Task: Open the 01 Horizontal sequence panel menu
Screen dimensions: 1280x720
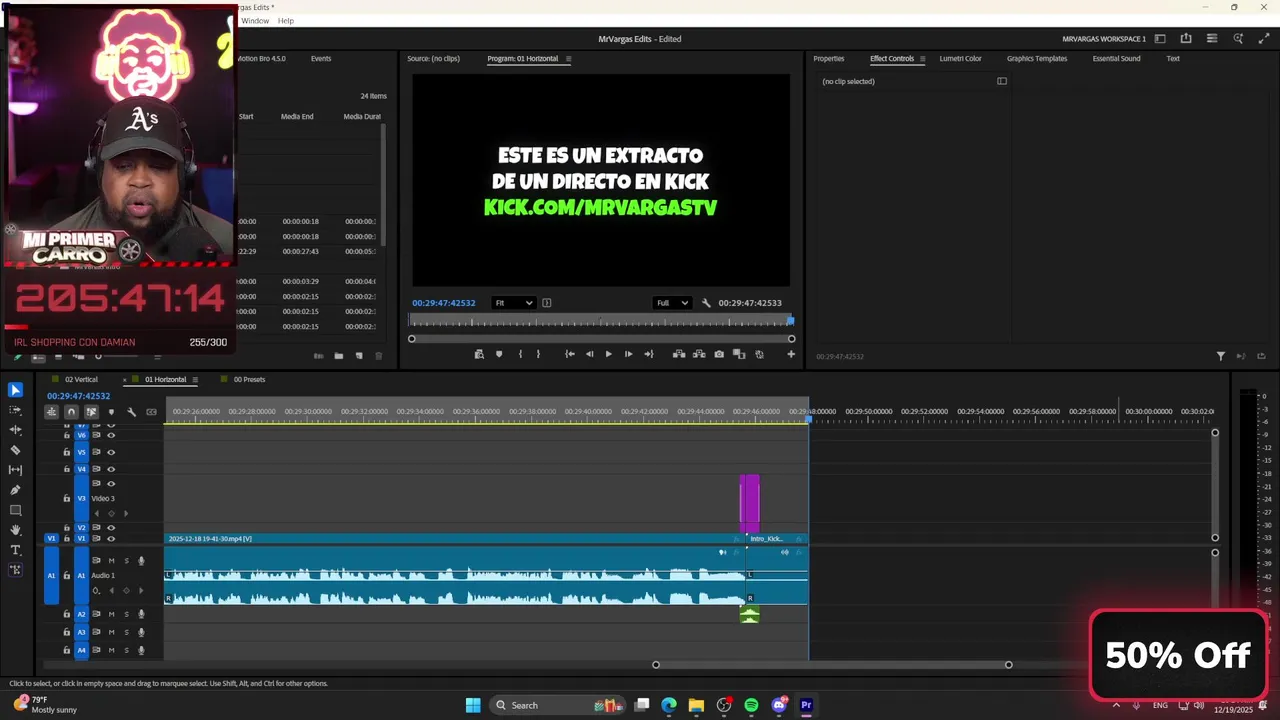Action: 195,380
